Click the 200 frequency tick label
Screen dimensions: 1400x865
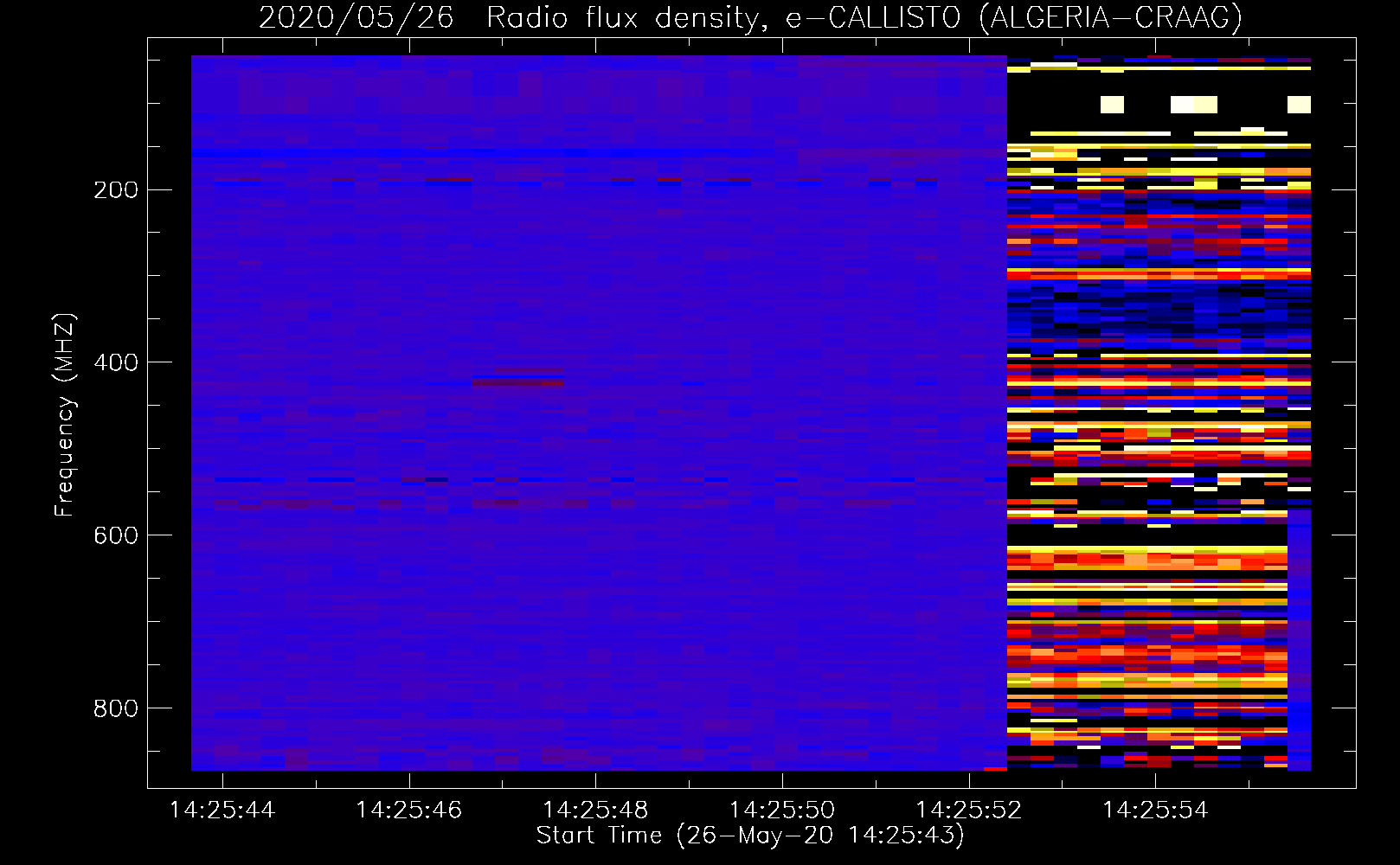tap(116, 190)
